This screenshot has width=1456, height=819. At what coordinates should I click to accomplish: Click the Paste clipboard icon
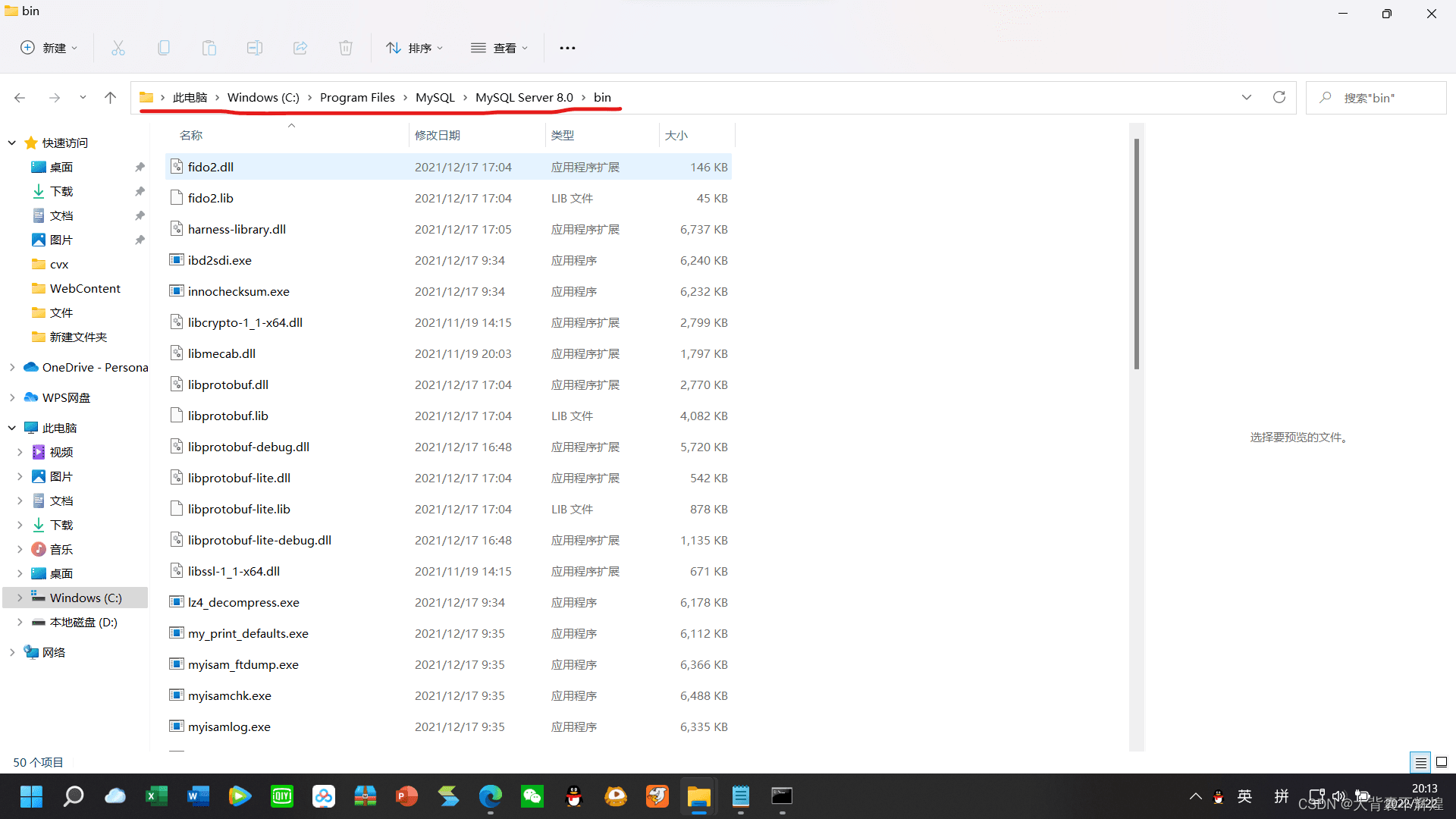pyautogui.click(x=209, y=48)
